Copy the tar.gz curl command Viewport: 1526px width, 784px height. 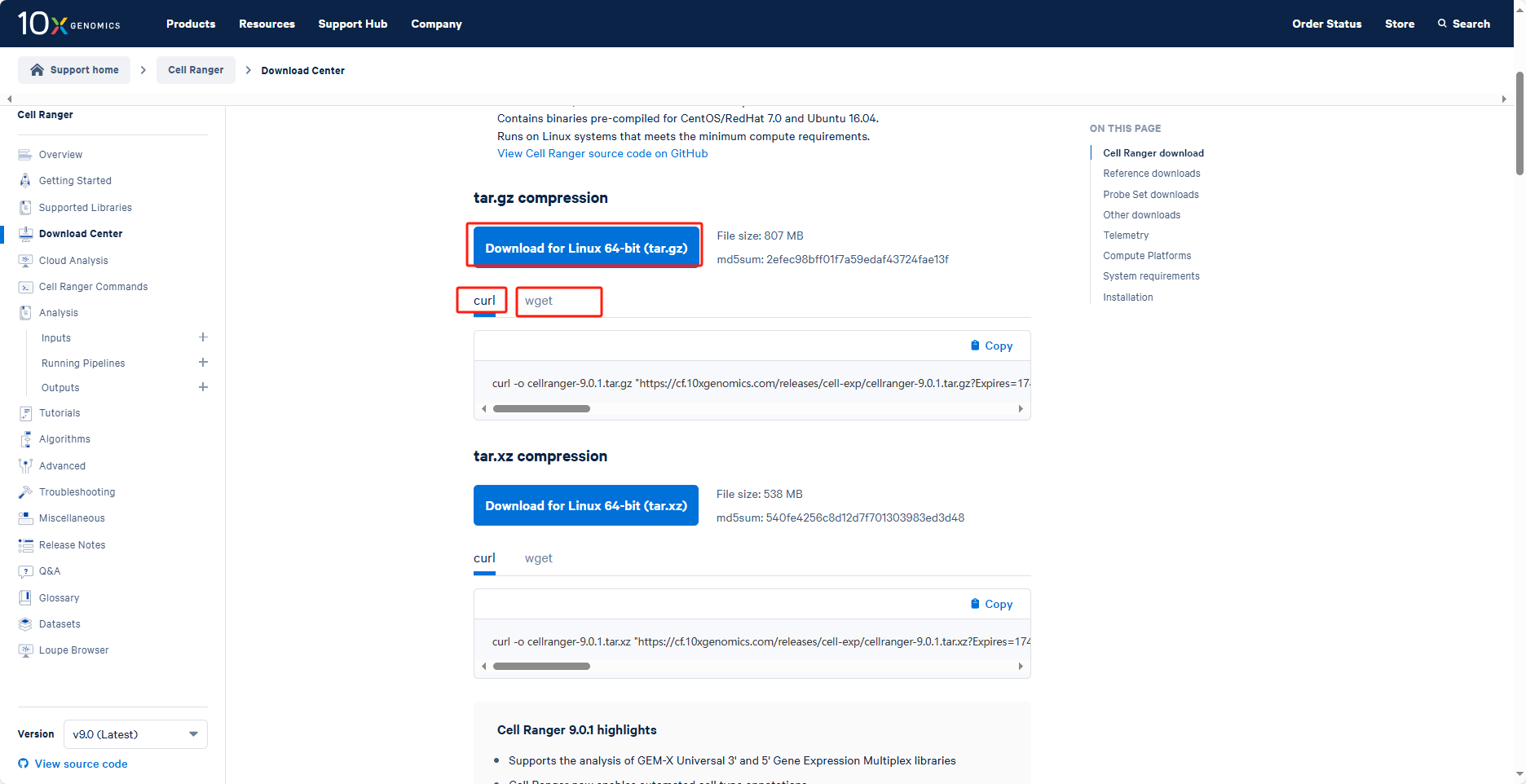tap(991, 346)
